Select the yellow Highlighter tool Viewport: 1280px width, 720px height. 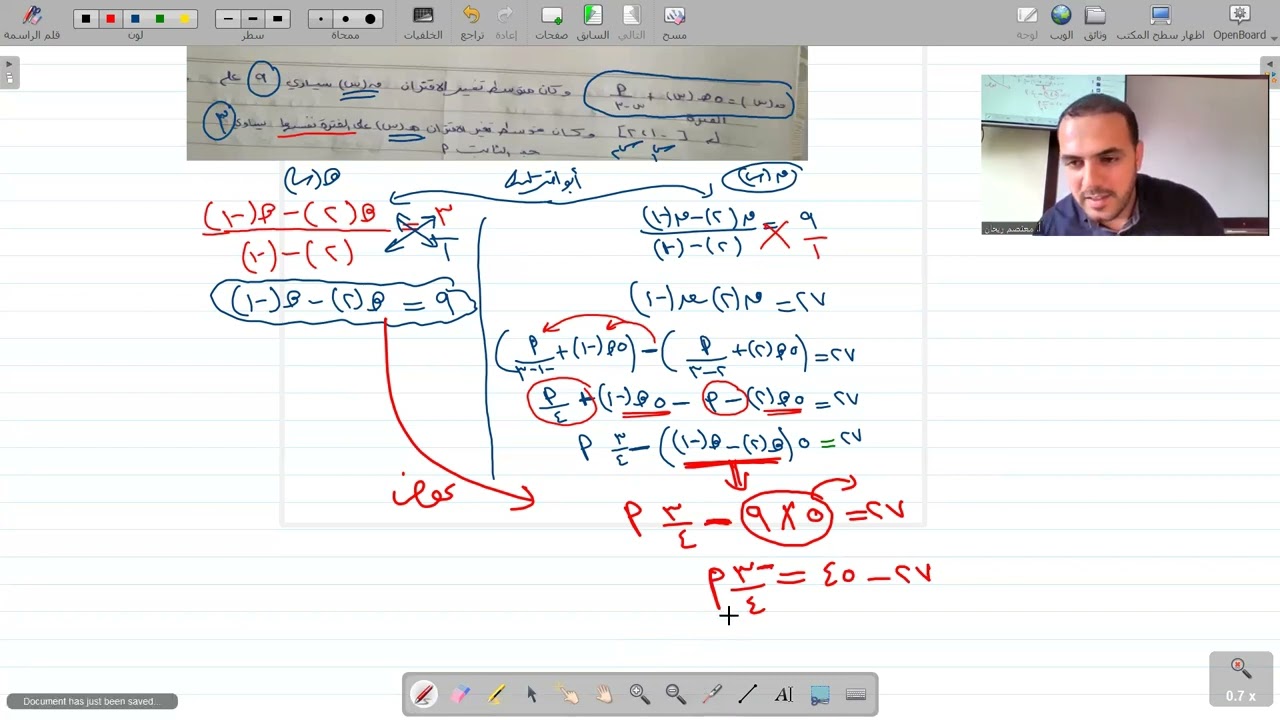496,694
